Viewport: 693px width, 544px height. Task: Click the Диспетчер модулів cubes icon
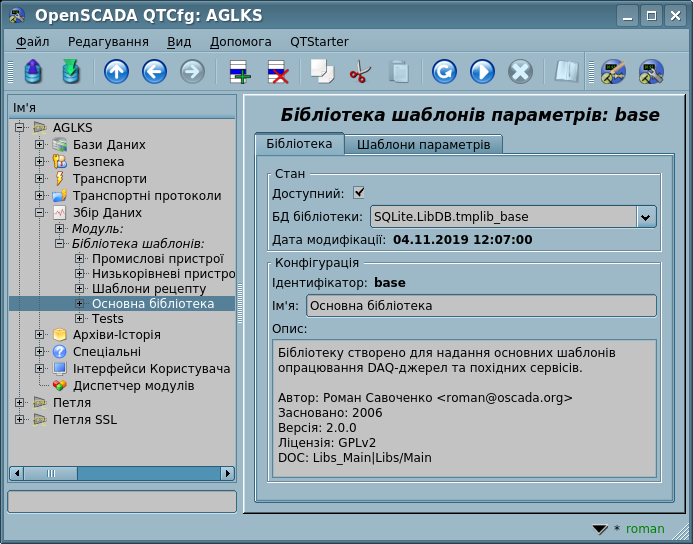[59, 386]
